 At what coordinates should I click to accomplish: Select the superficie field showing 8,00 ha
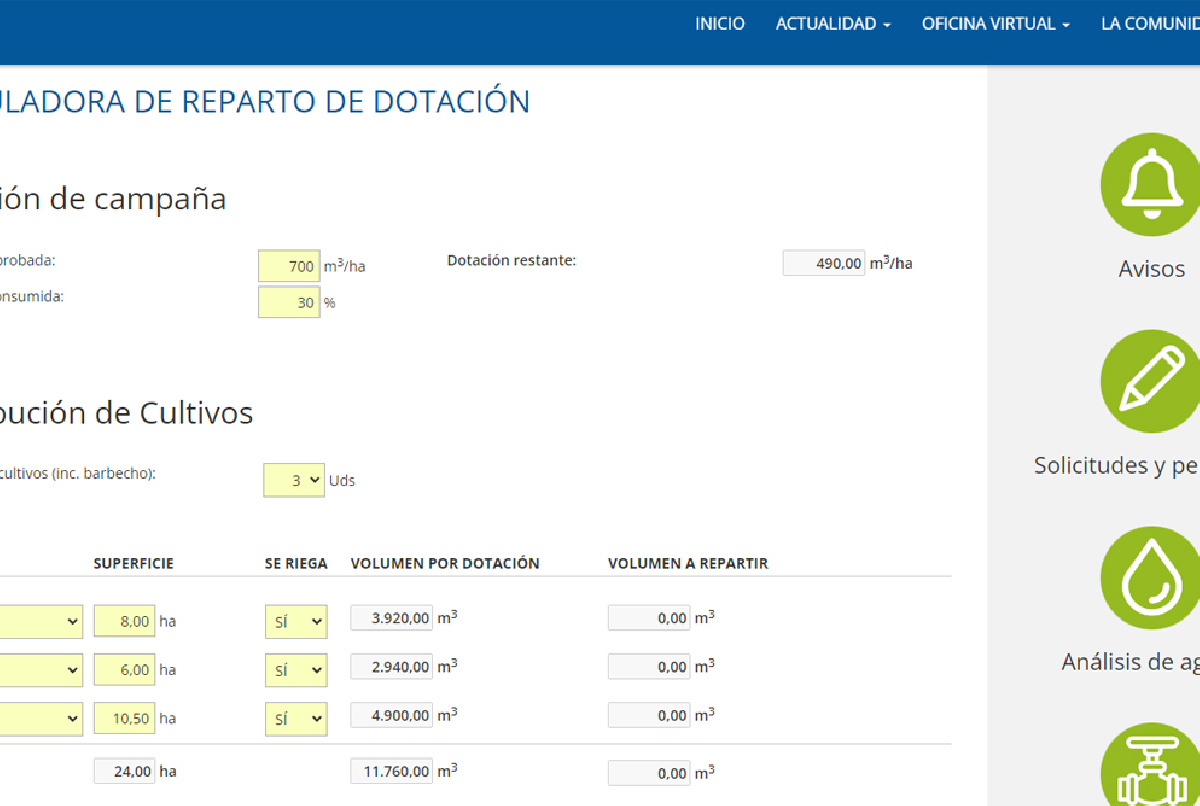pyautogui.click(x=124, y=621)
